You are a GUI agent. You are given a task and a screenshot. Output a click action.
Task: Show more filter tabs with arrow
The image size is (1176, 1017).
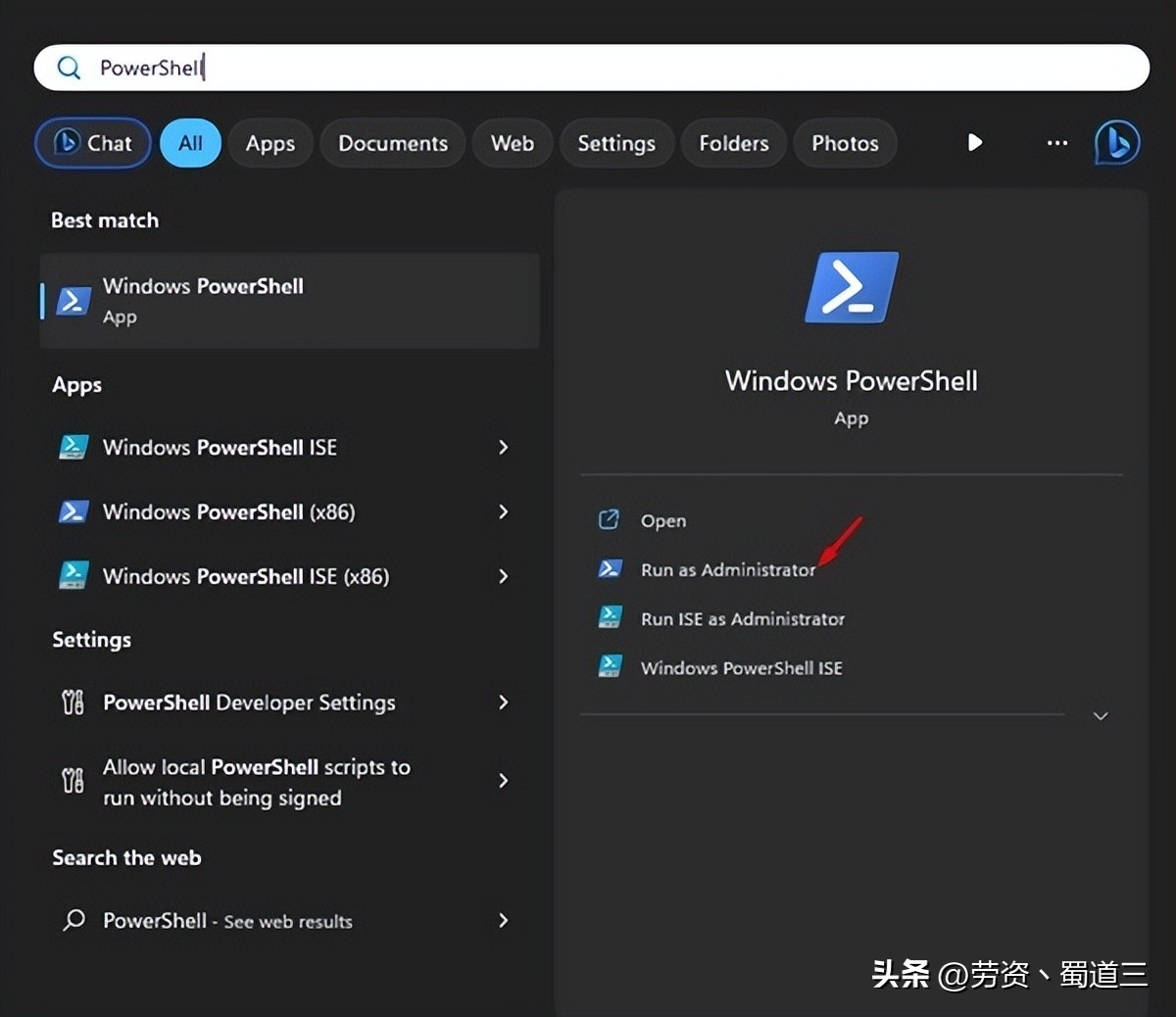pyautogui.click(x=975, y=143)
